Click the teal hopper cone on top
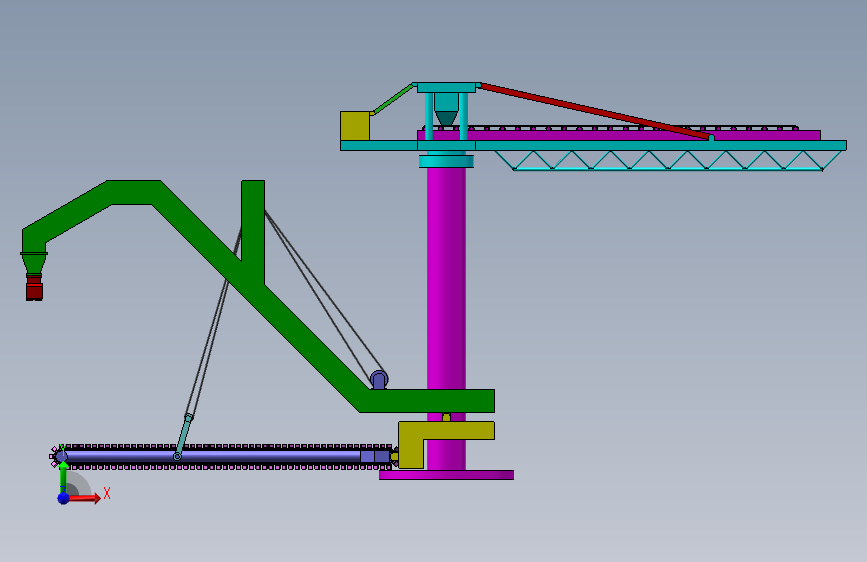The width and height of the screenshot is (867, 562). coord(446,118)
